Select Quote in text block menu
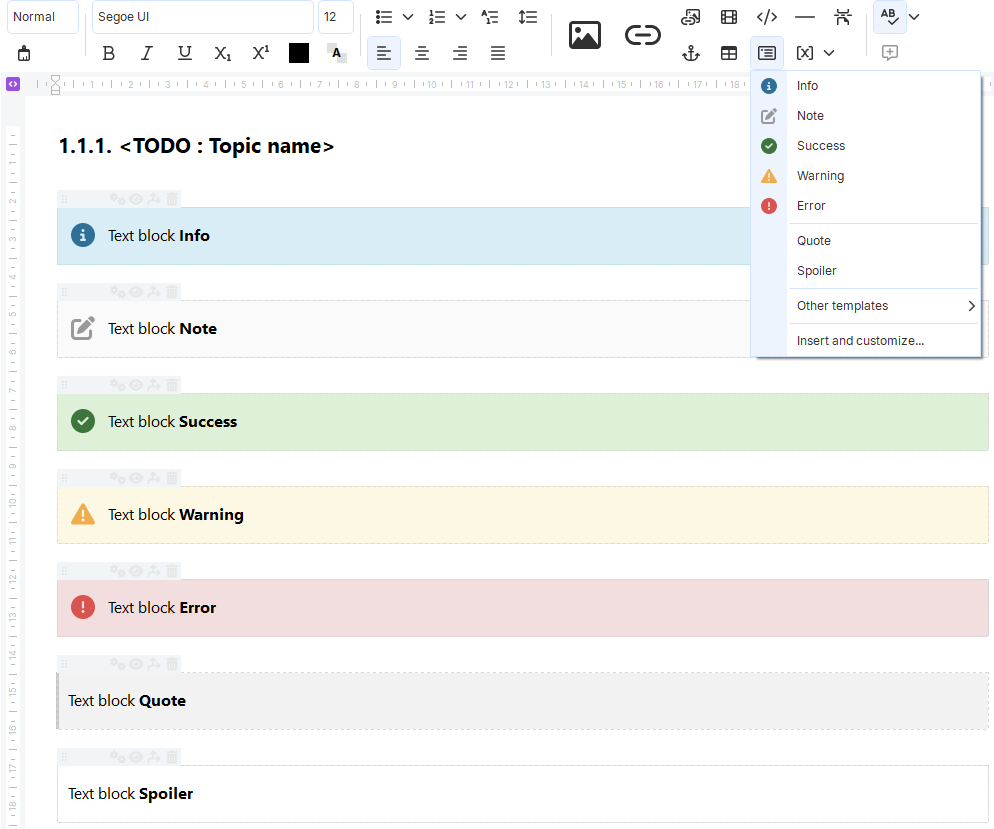994x829 pixels. (x=866, y=241)
